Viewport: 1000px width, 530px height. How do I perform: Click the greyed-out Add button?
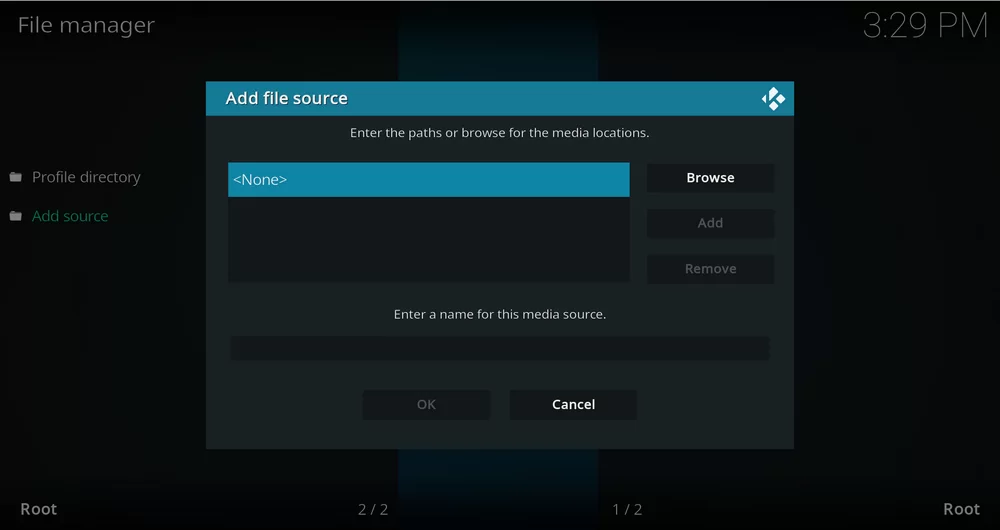click(x=710, y=223)
